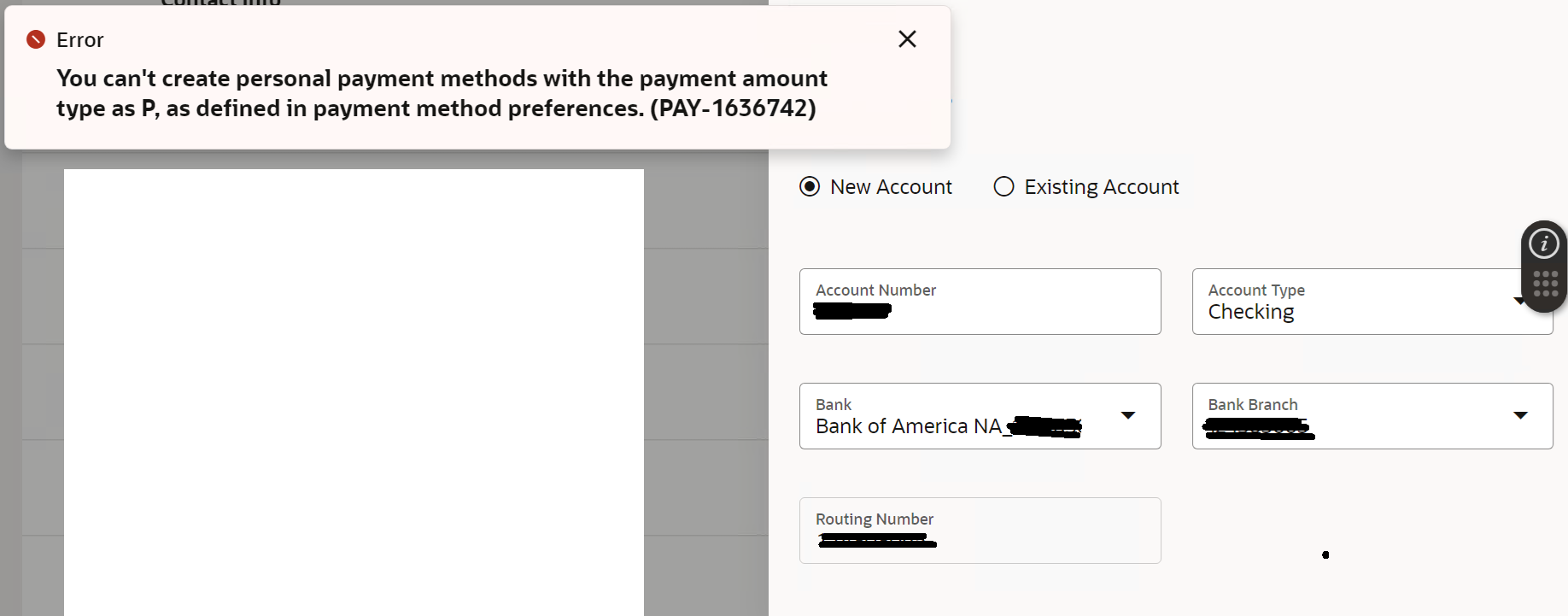Select the Existing Account radio button
The image size is (1568, 616).
coord(1003,186)
